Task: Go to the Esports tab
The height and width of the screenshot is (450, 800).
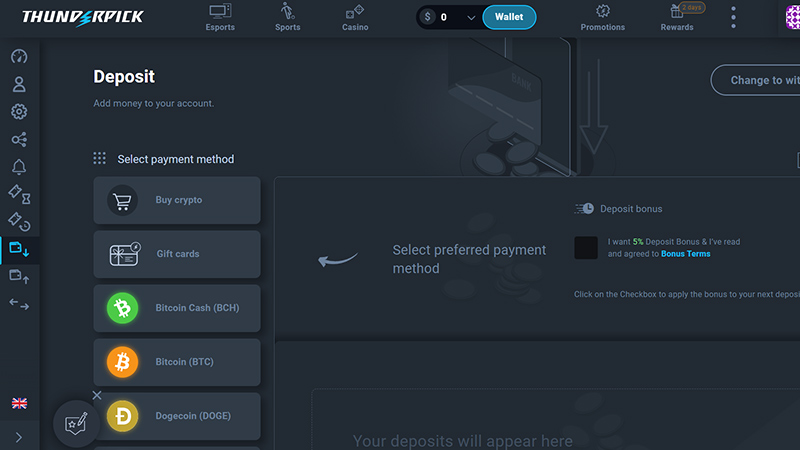Action: [220, 18]
